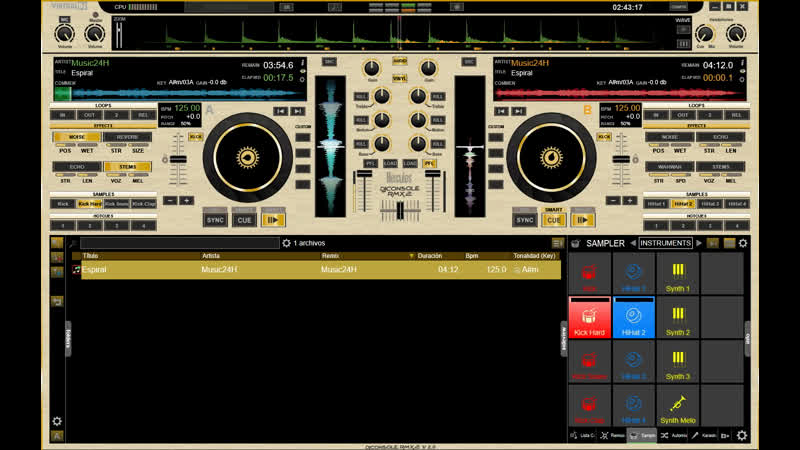800x450 pixels.
Task: Jump to next track on deck A
Action: [297, 111]
